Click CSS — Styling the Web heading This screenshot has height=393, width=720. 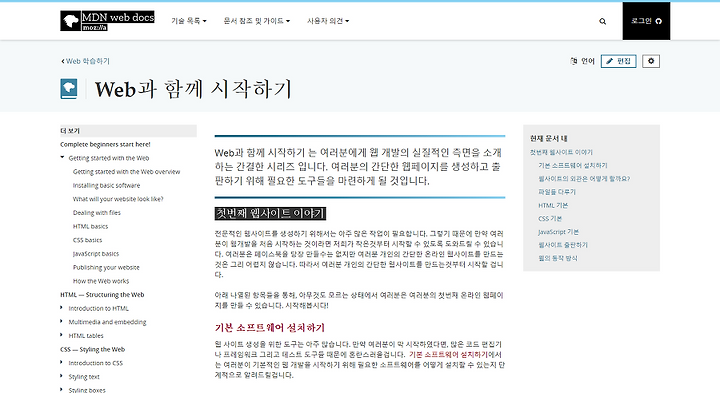click(x=92, y=349)
